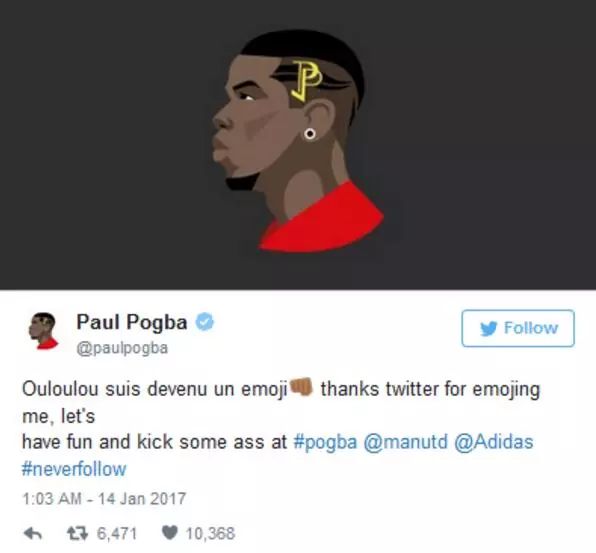596x553 pixels.
Task: View the 10,368 likes count
Action: pos(210,533)
